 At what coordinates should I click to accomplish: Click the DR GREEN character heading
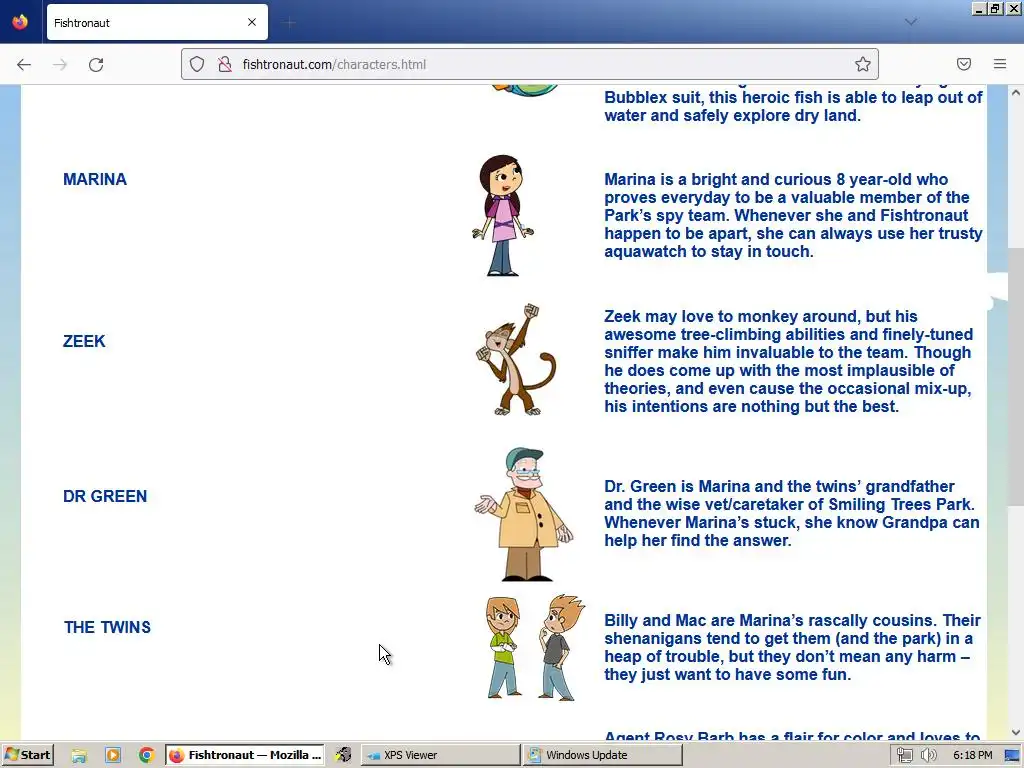pyautogui.click(x=105, y=496)
